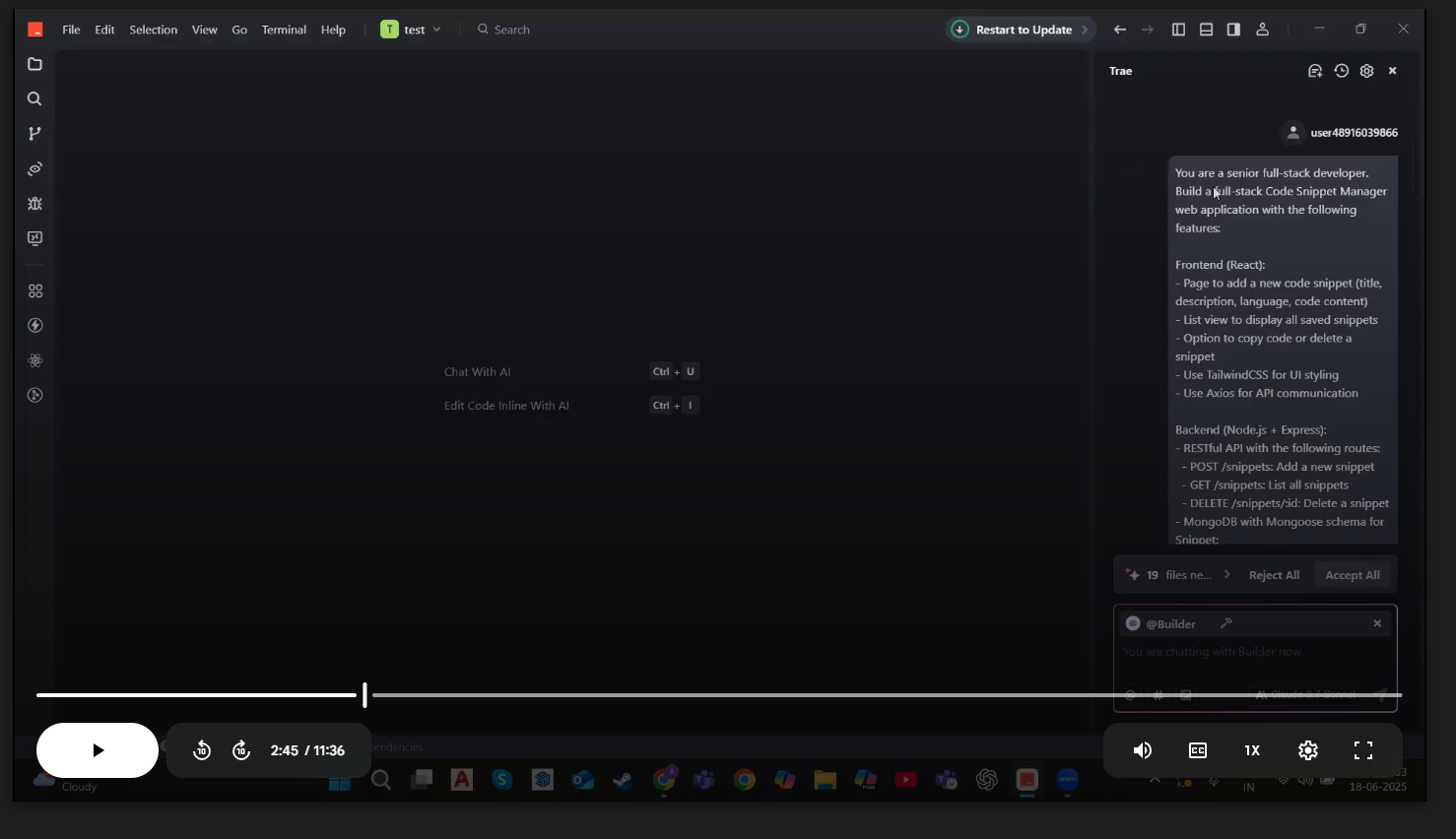
Task: Open the Help menu
Action: click(x=333, y=30)
